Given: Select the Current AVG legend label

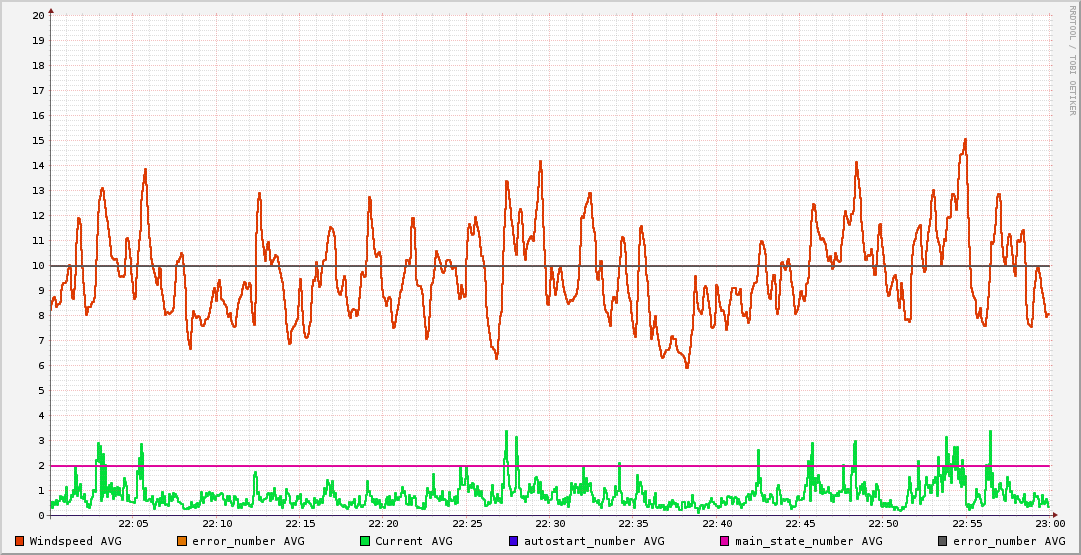Looking at the screenshot, I should click(x=413, y=541).
